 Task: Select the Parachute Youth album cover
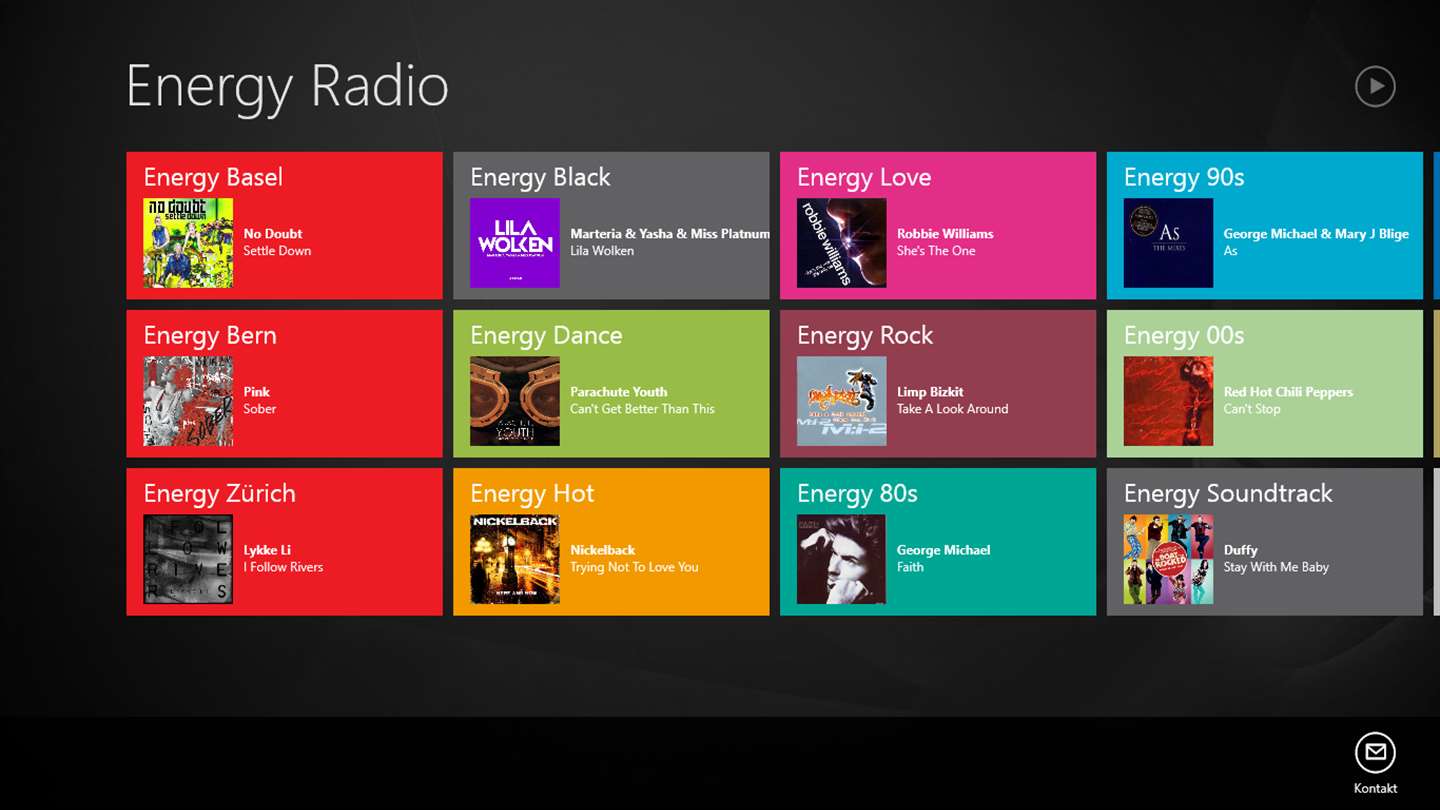coord(515,401)
